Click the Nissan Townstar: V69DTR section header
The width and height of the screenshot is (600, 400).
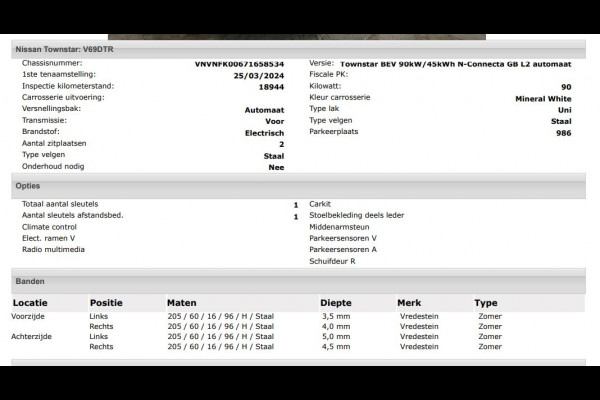(x=65, y=48)
